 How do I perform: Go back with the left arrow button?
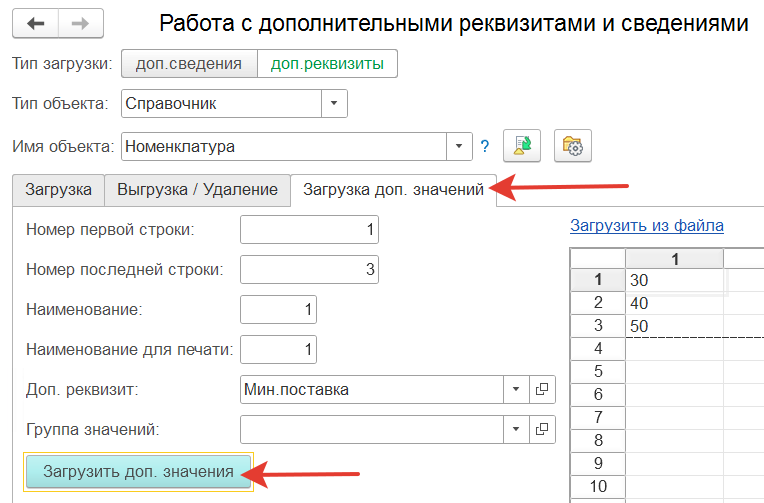(x=36, y=23)
